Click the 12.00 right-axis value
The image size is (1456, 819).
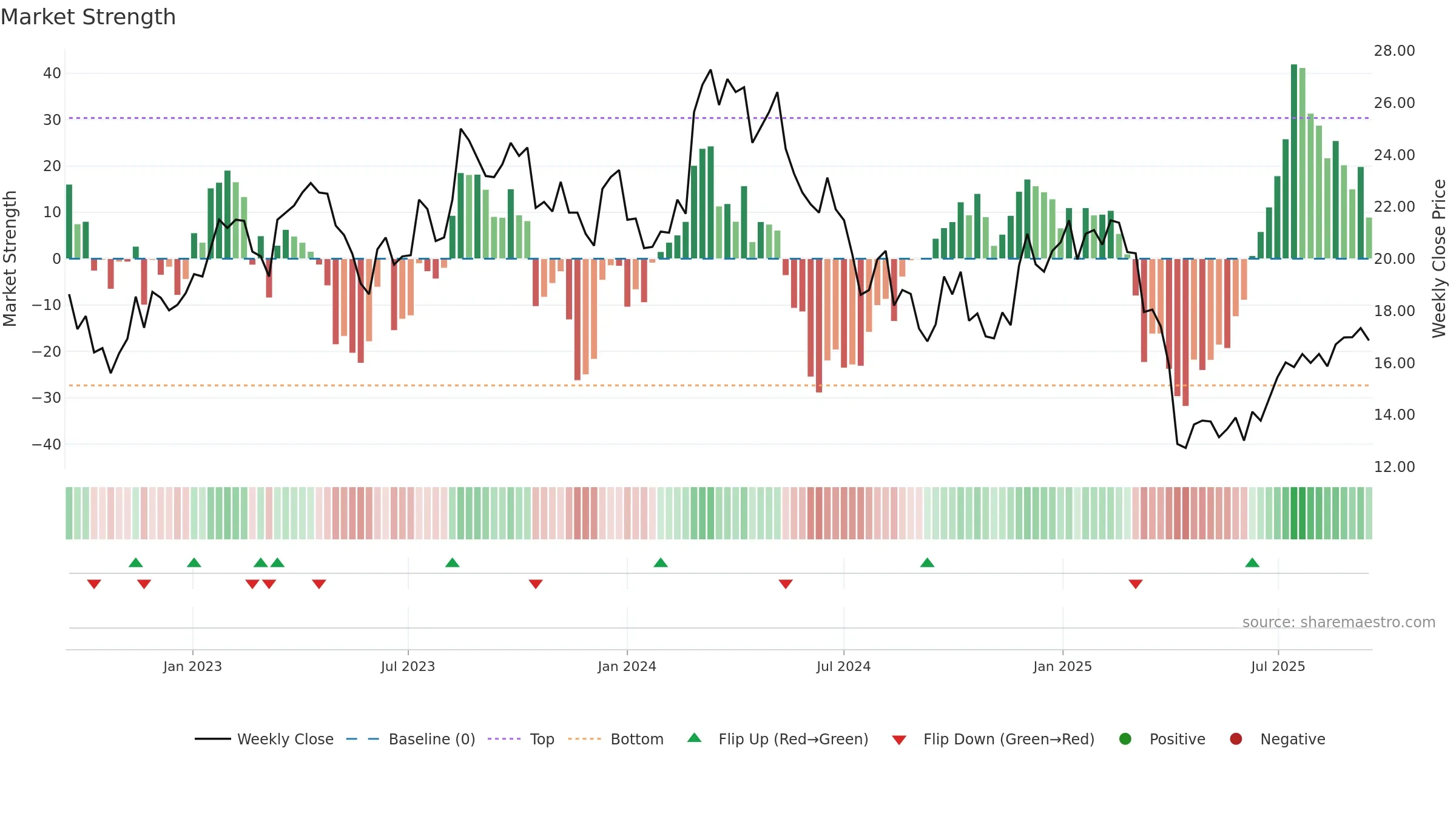tap(1394, 467)
